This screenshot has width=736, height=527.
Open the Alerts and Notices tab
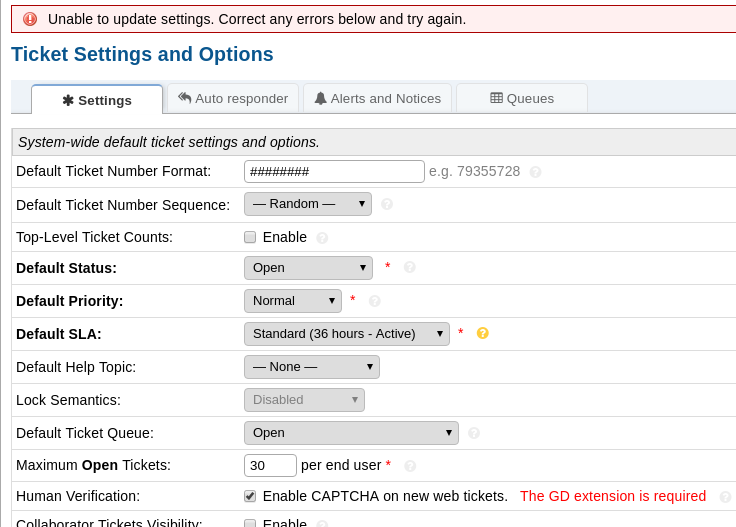(x=377, y=98)
